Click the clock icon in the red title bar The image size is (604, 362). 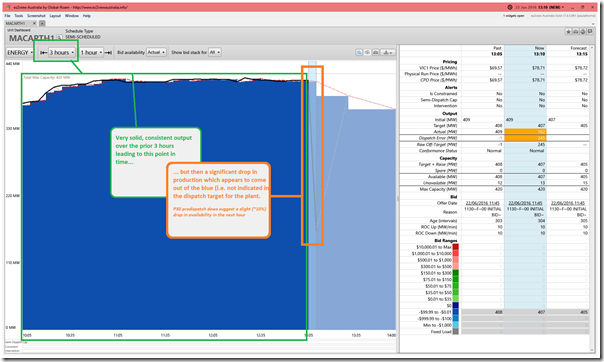(510, 7)
